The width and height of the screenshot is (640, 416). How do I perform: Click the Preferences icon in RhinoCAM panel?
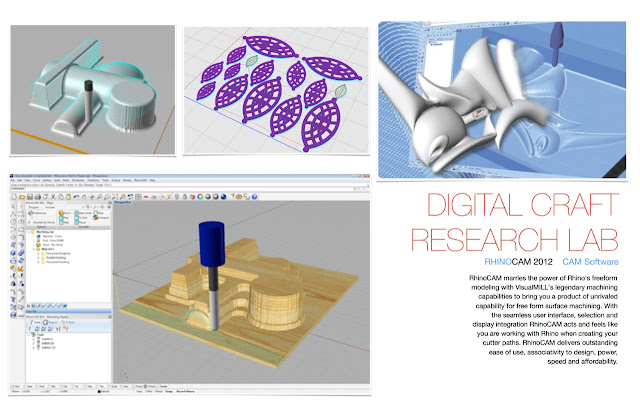pos(30,213)
